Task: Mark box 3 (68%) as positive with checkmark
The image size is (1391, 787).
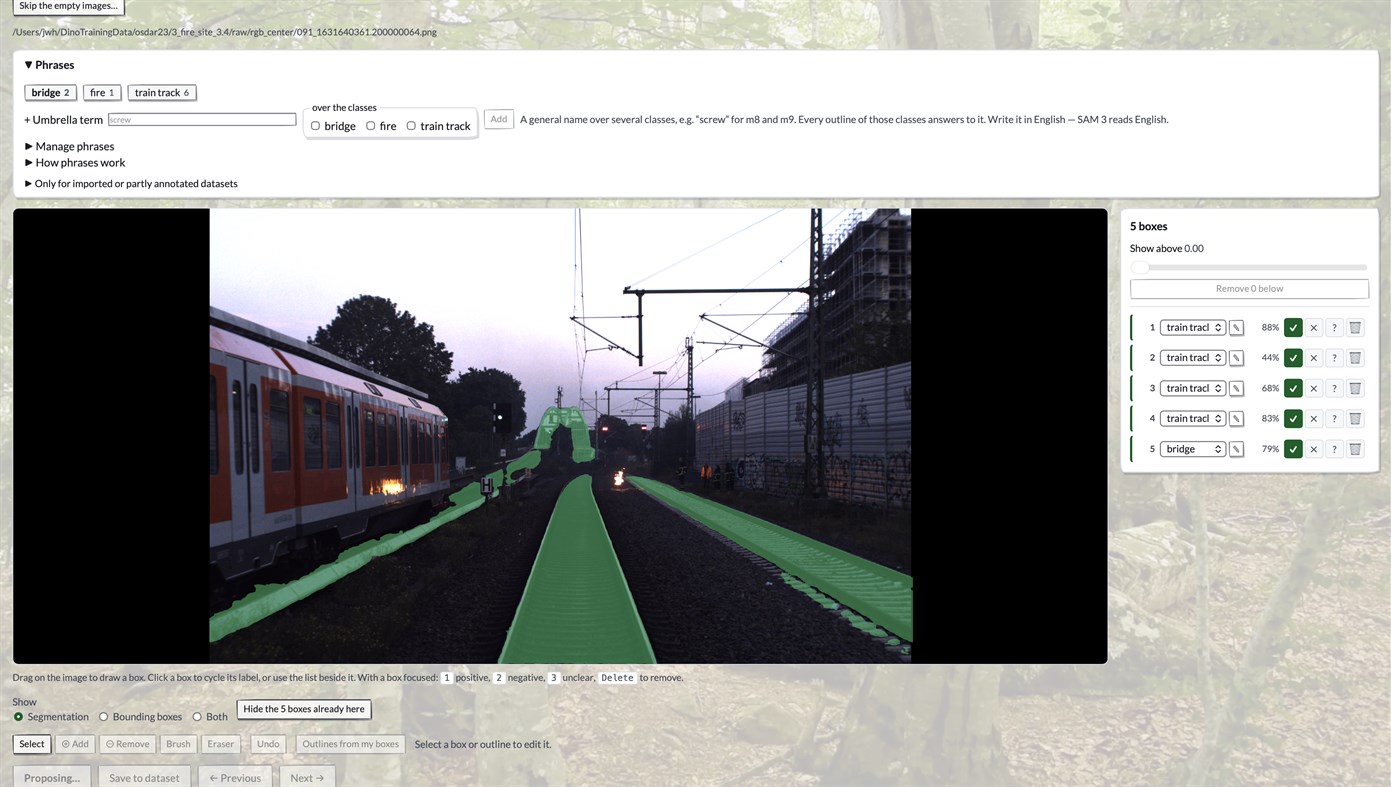Action: click(1293, 388)
